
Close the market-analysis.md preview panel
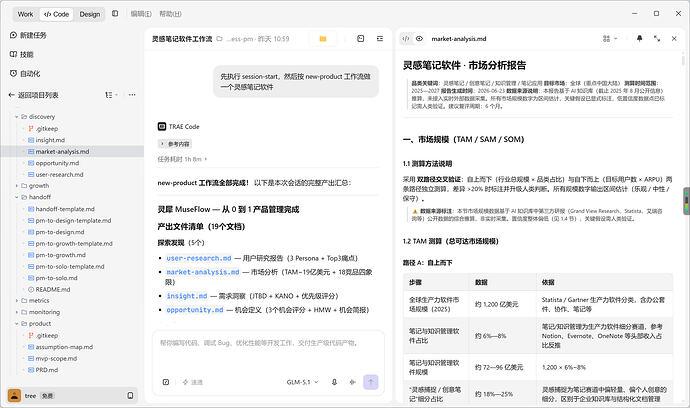(x=674, y=39)
